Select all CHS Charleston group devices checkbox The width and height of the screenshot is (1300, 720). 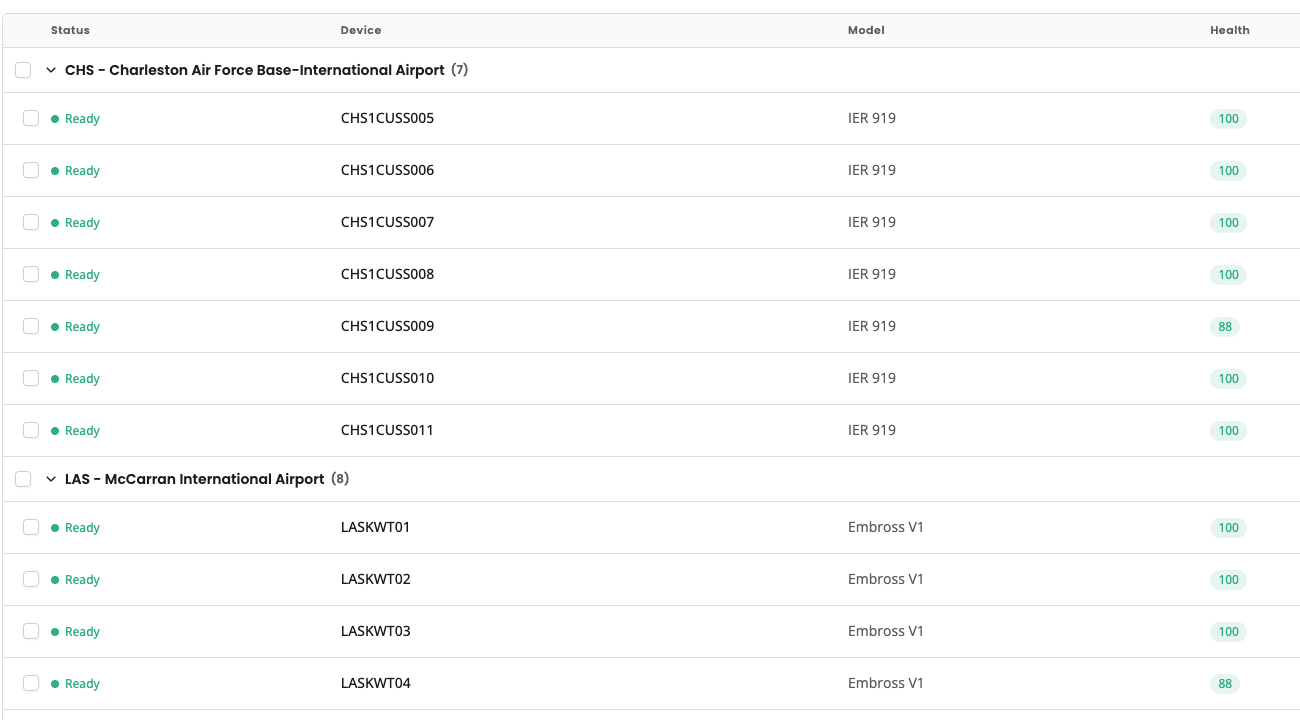pyautogui.click(x=23, y=70)
